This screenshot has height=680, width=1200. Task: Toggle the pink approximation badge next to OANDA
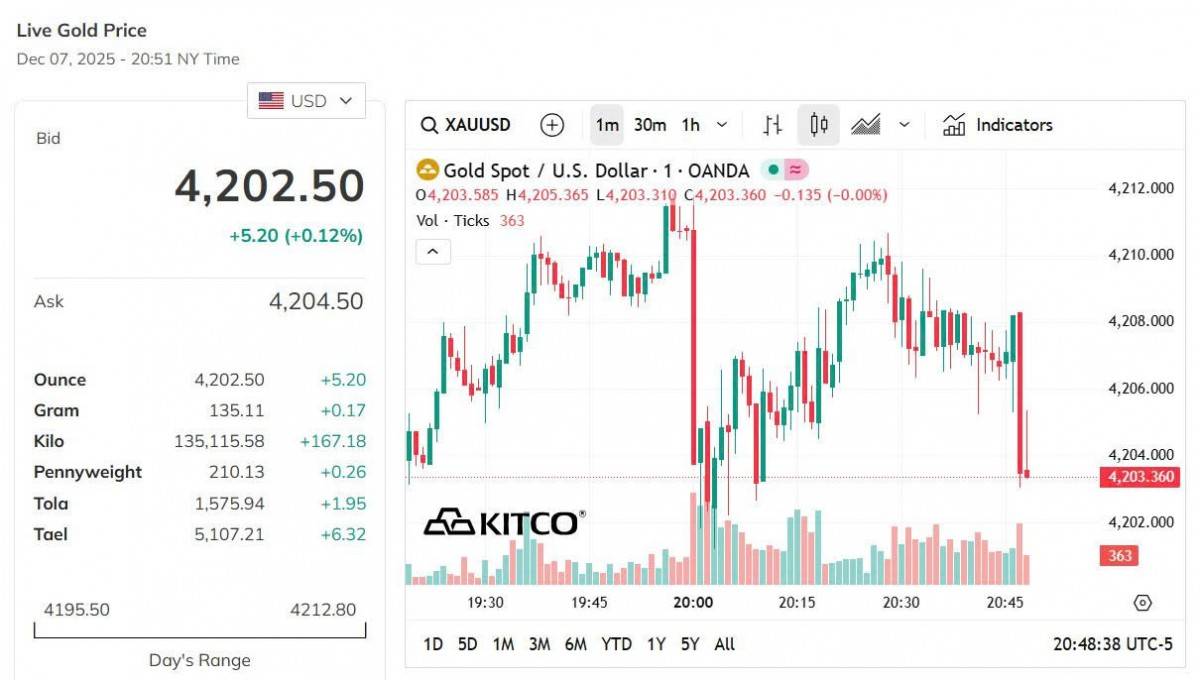tap(794, 171)
